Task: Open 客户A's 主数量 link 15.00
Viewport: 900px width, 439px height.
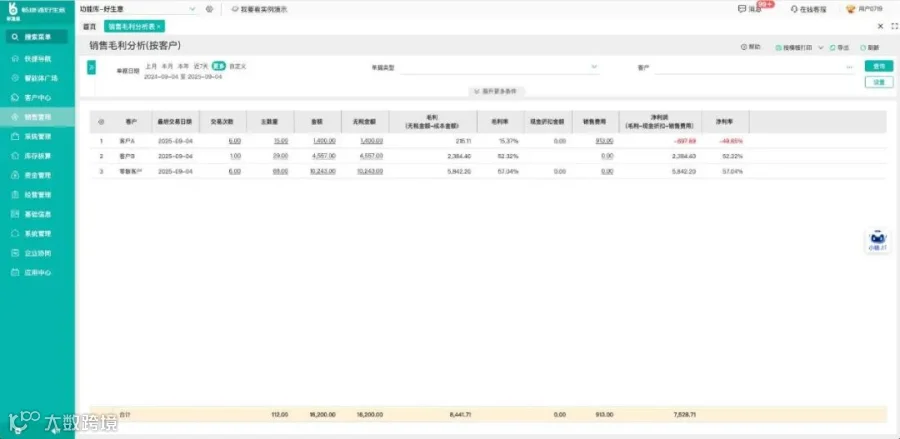Action: point(281,141)
